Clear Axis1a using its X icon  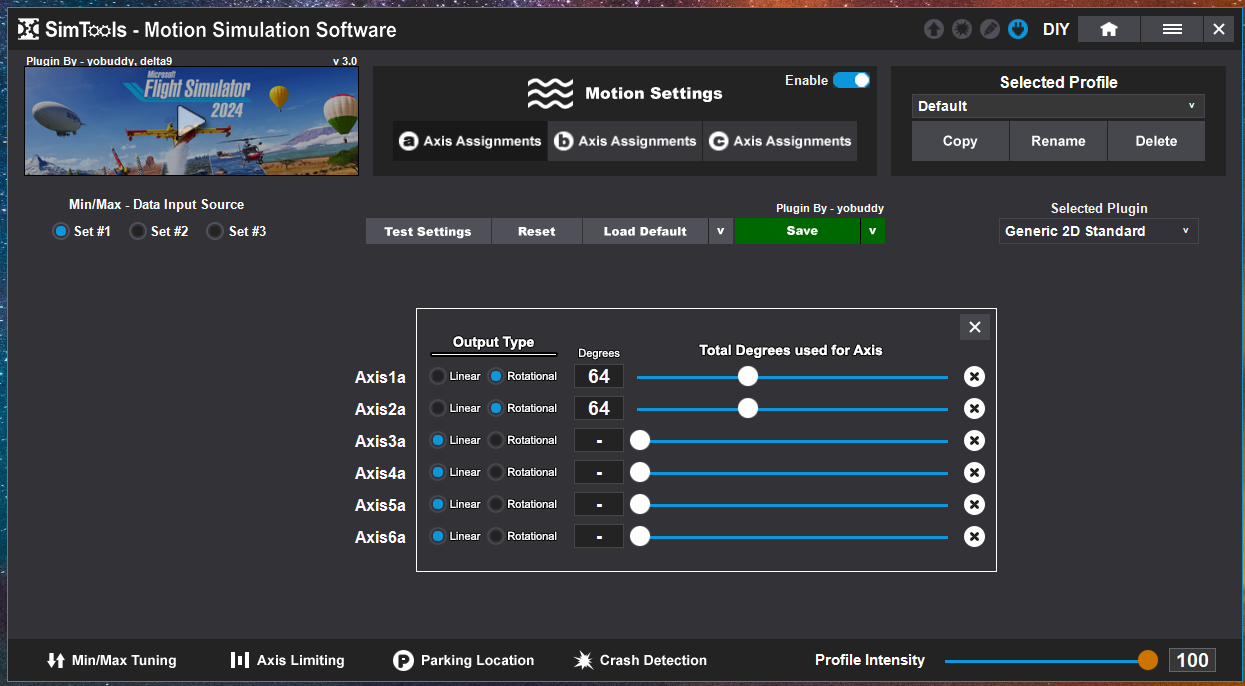[x=974, y=377]
